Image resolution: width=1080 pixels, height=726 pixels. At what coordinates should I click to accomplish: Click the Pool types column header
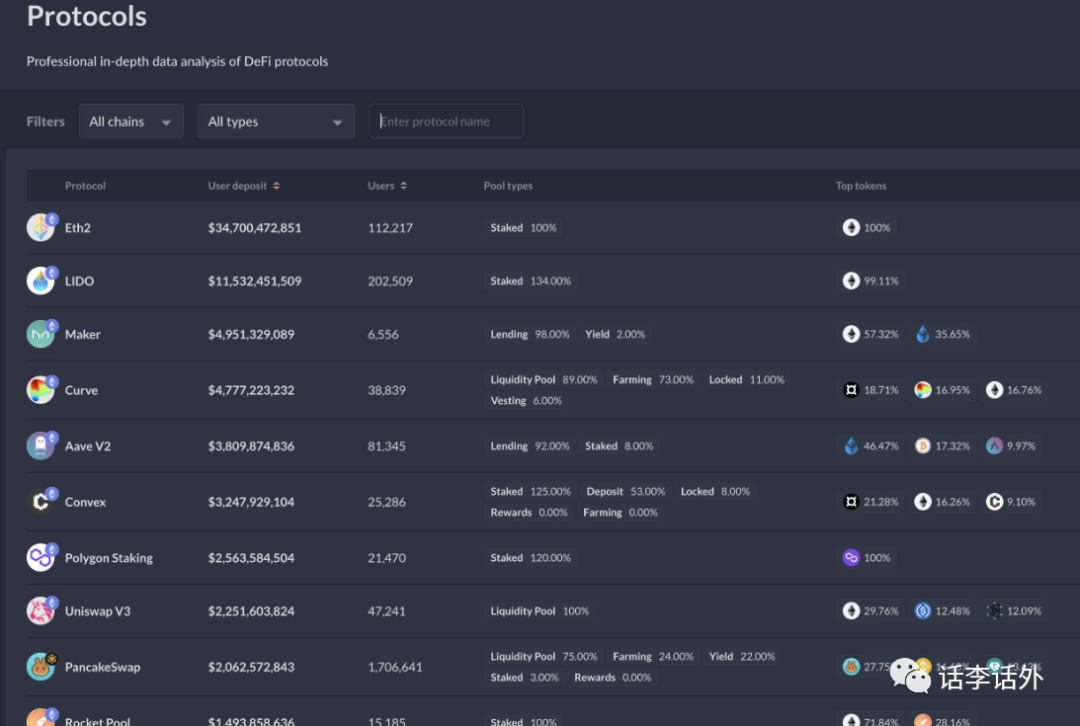[x=508, y=186]
